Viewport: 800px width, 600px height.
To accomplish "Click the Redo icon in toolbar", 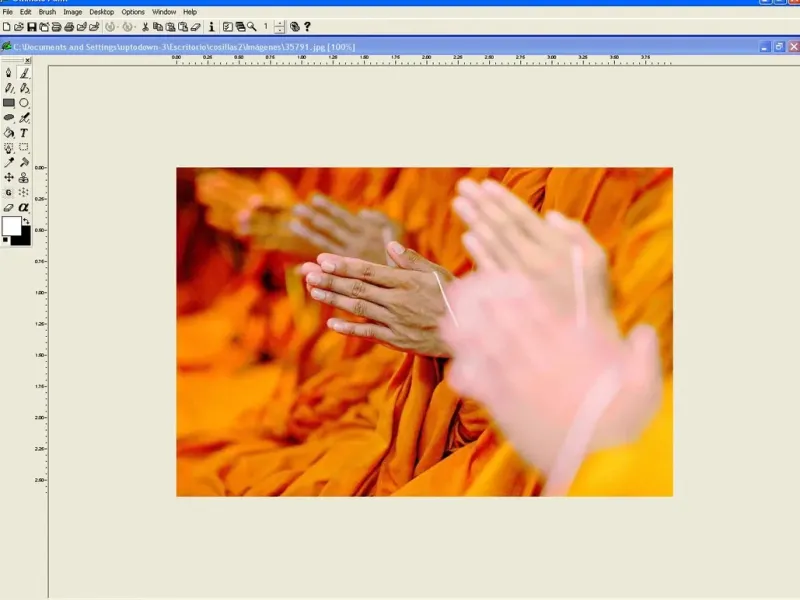I will [x=128, y=27].
